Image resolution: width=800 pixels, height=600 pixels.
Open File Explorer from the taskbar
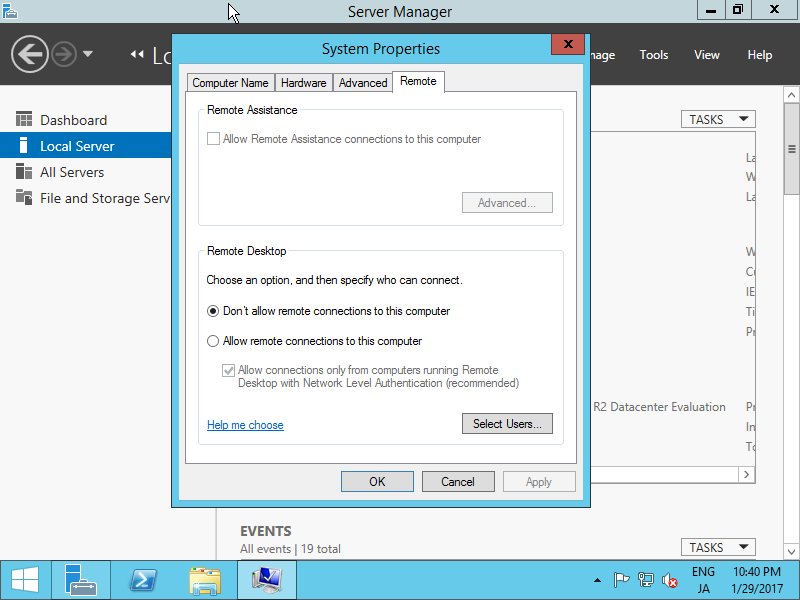(x=204, y=580)
